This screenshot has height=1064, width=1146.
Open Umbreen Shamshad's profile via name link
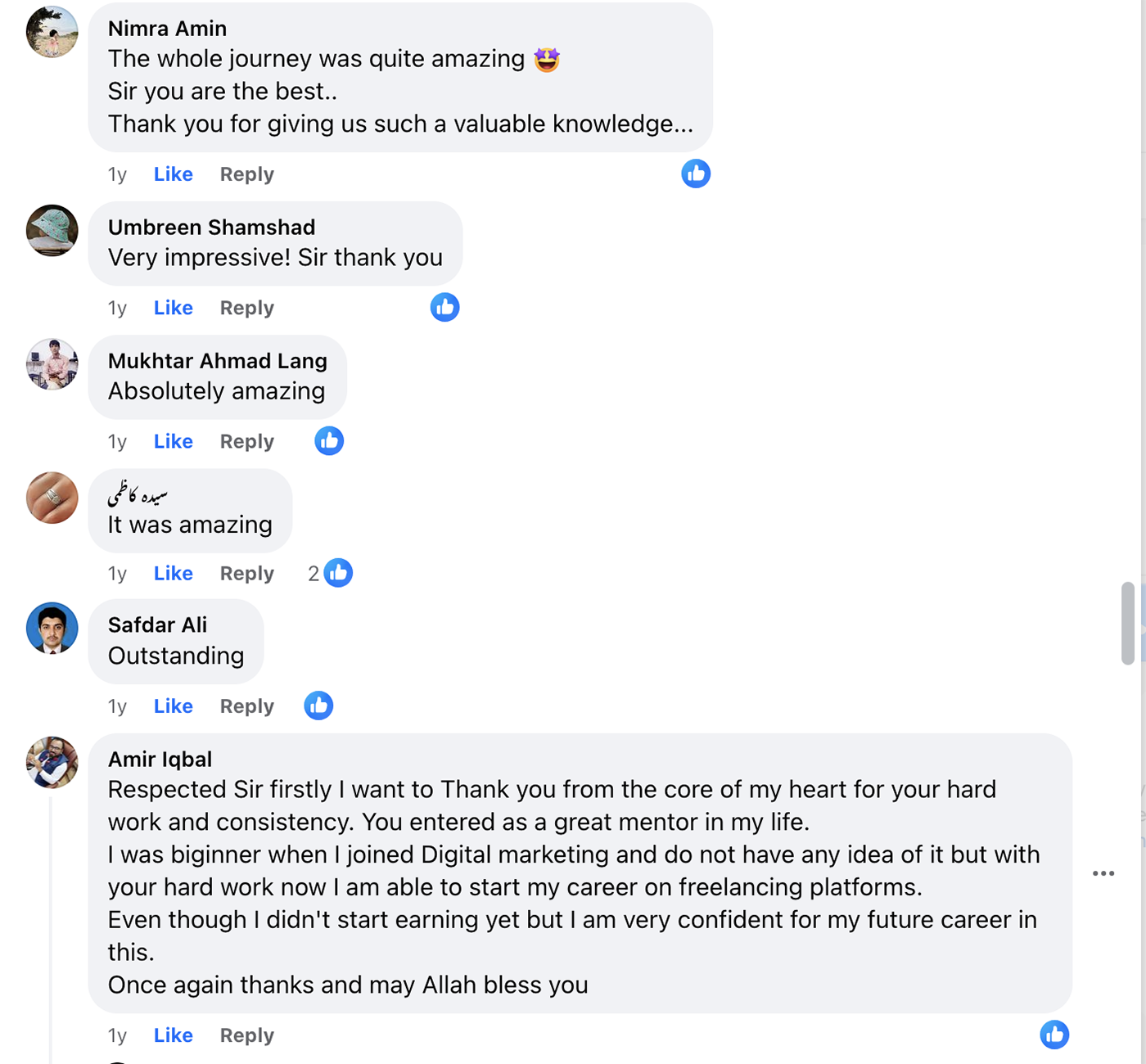pos(211,227)
